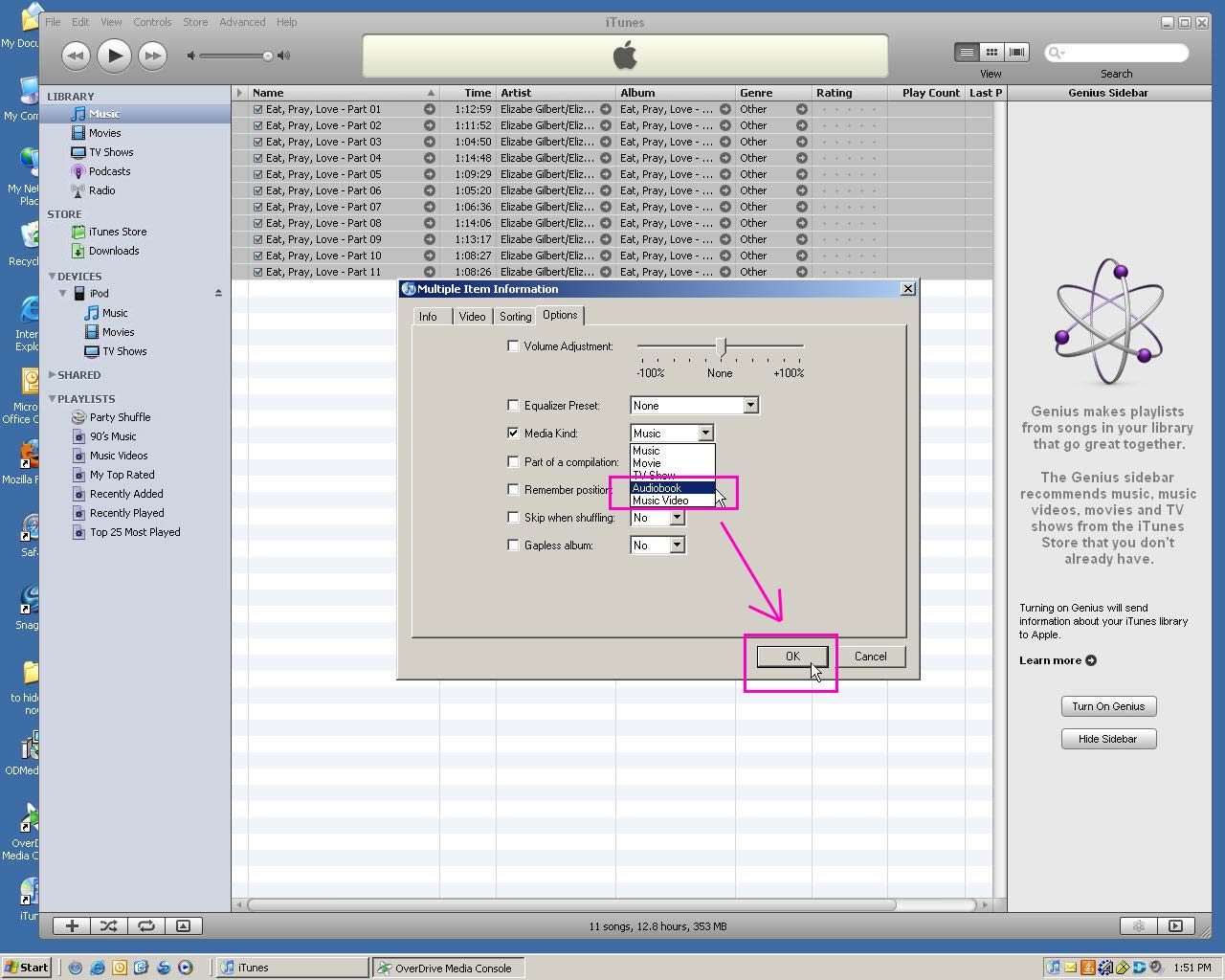The image size is (1225, 980).
Task: Open the Equalizer Preset dropdown
Action: [750, 405]
